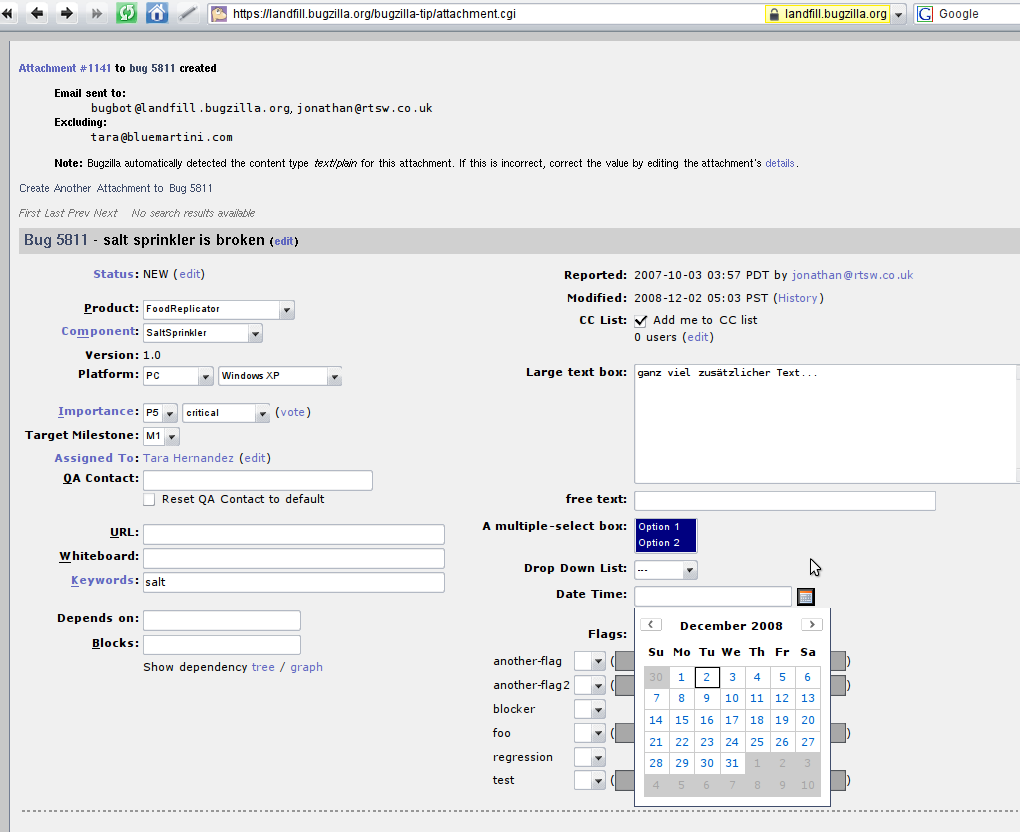Click jonathan@rtsw.co.uk reporter link
The height and width of the screenshot is (832, 1020).
coord(852,275)
